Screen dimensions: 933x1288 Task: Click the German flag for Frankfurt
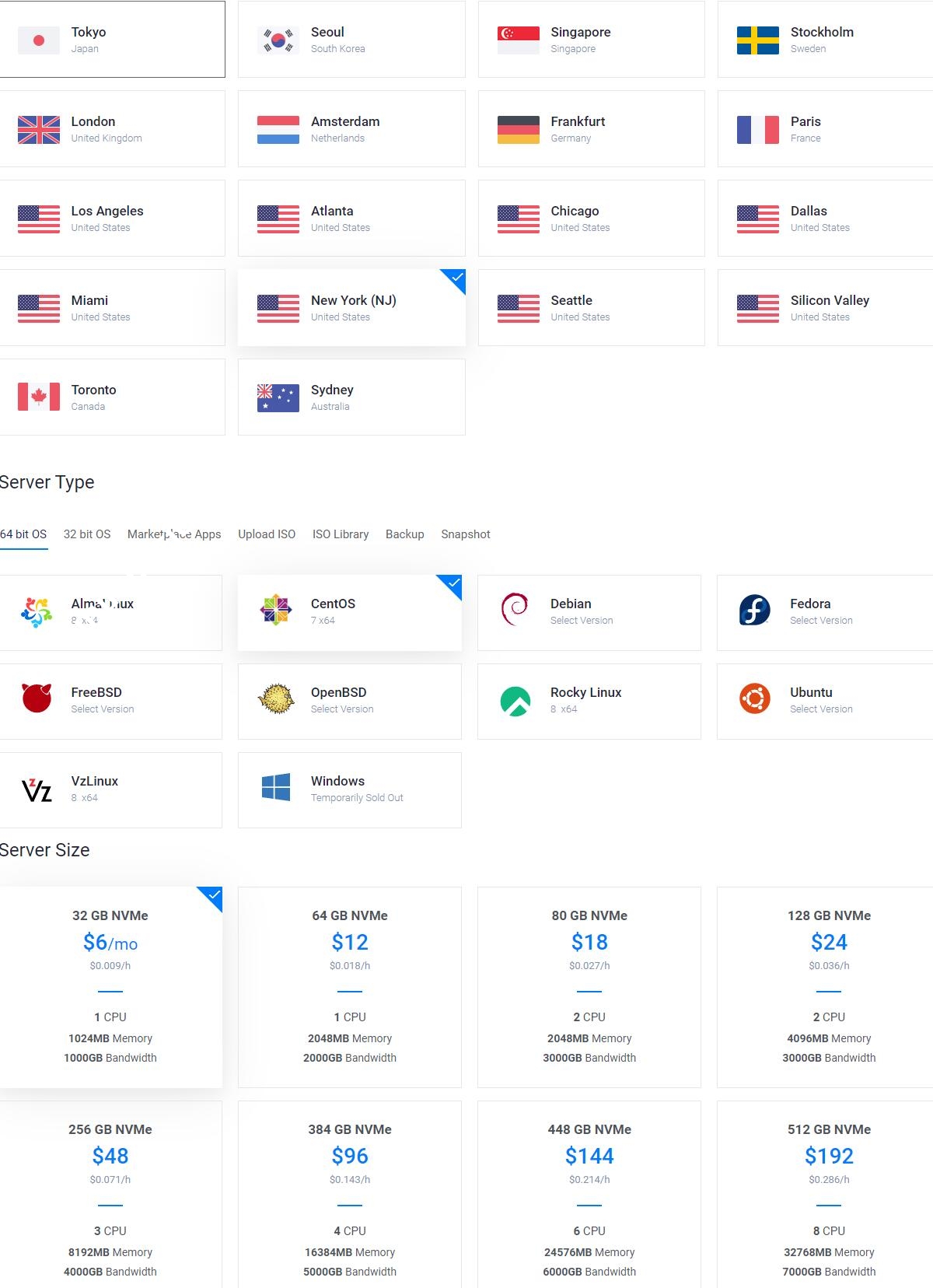click(x=519, y=130)
